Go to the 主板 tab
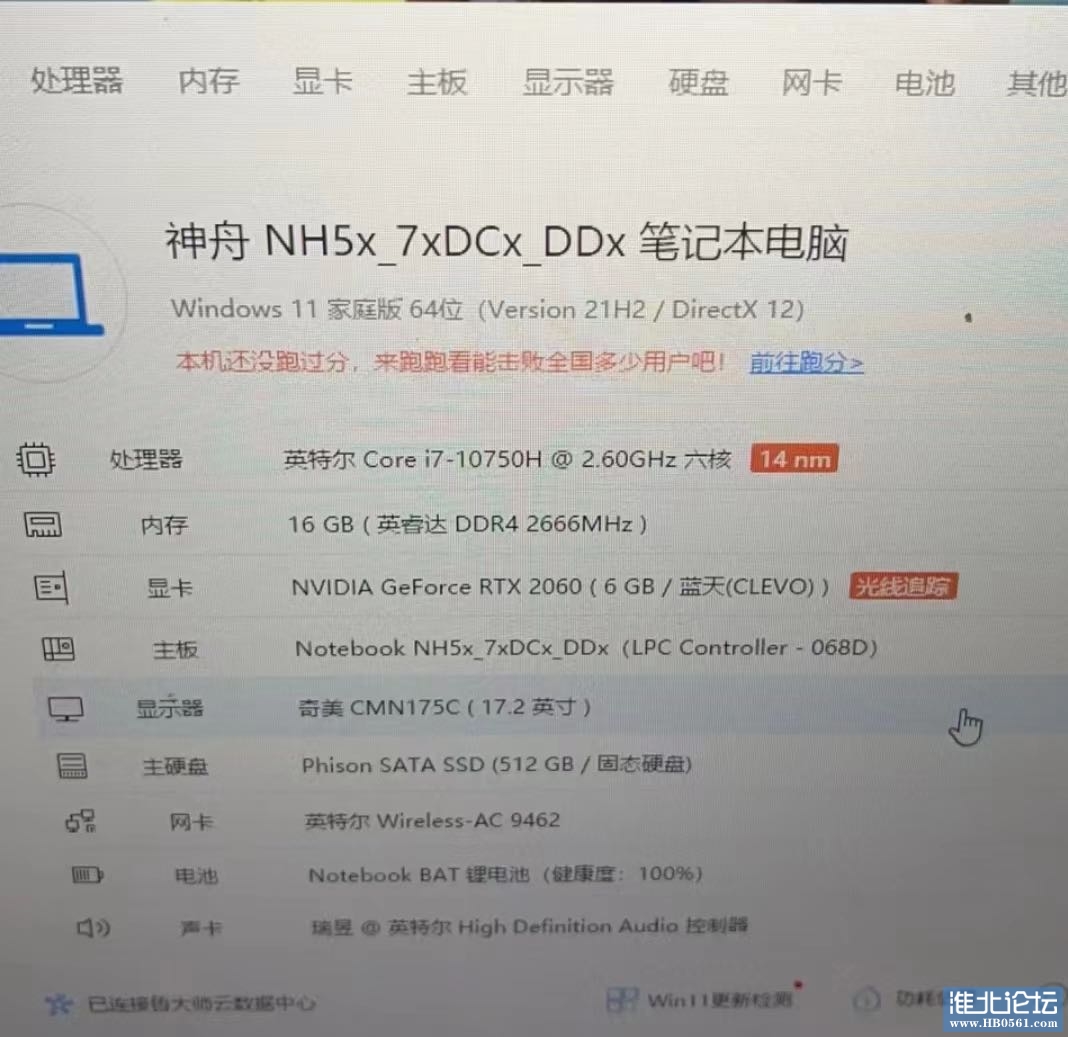This screenshot has width=1068, height=1037. pos(437,82)
